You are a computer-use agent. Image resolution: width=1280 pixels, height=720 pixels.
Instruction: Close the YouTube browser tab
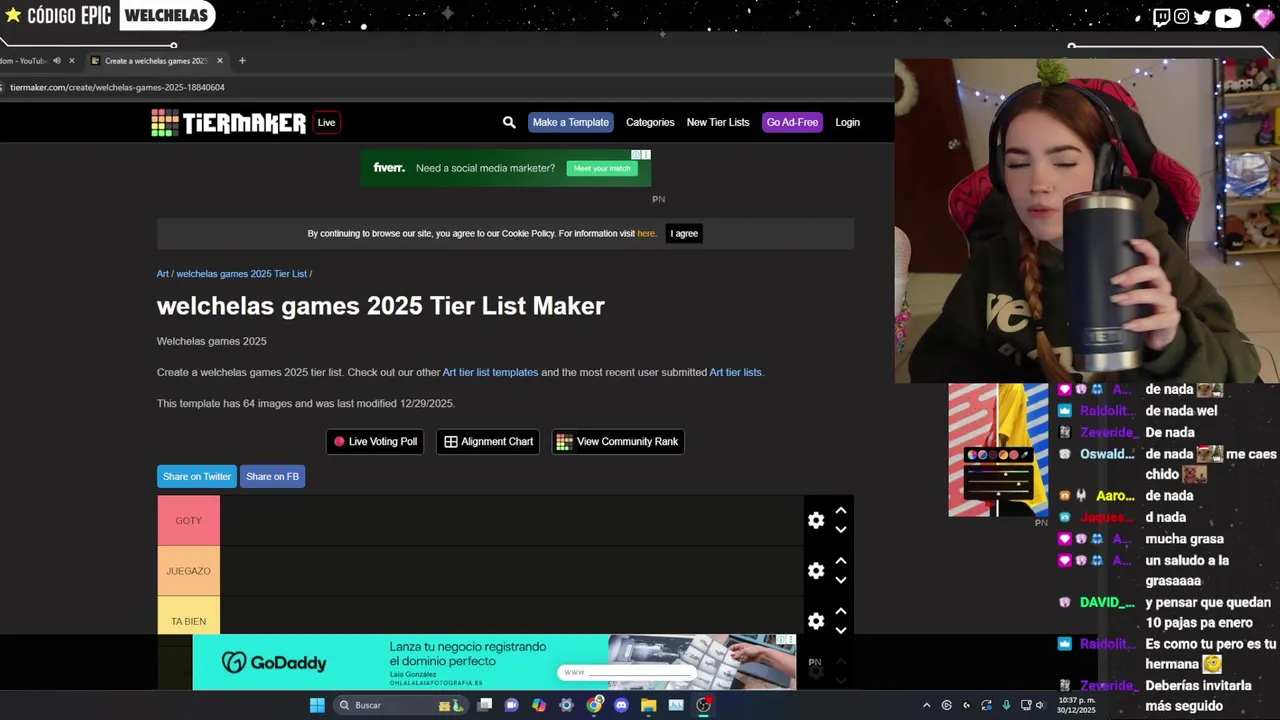click(72, 60)
